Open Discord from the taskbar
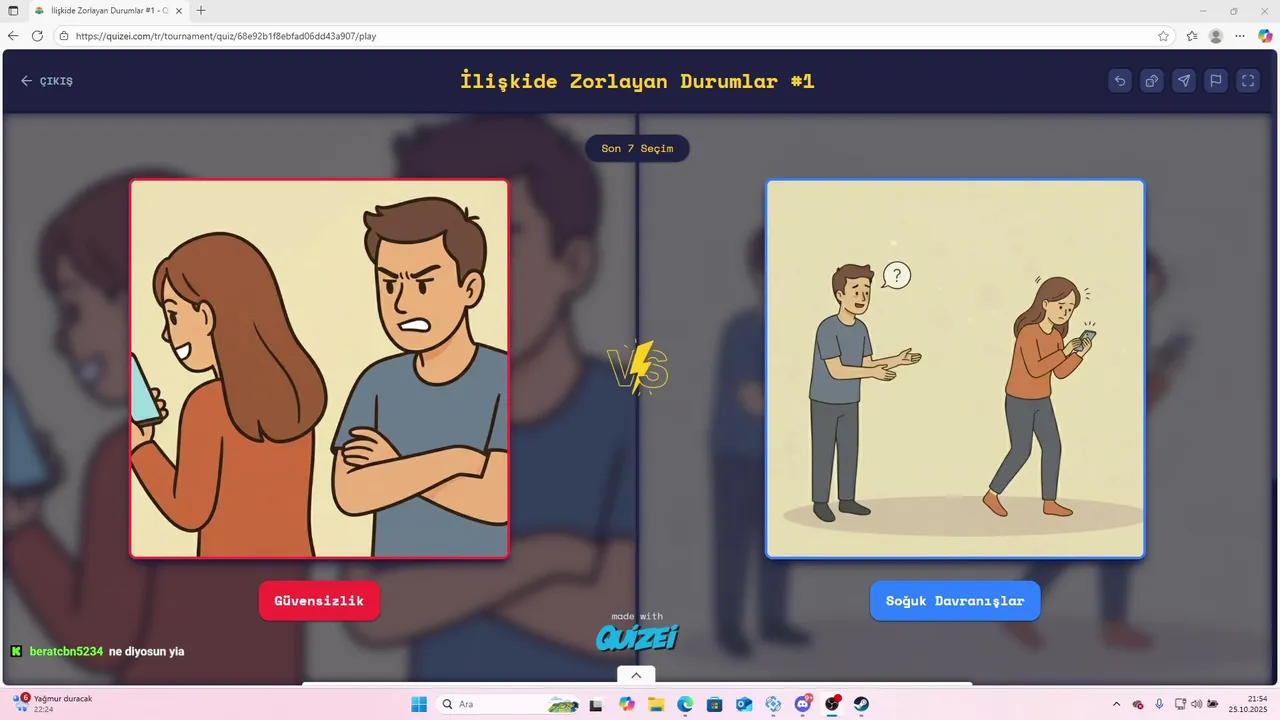1280x720 pixels. [803, 704]
